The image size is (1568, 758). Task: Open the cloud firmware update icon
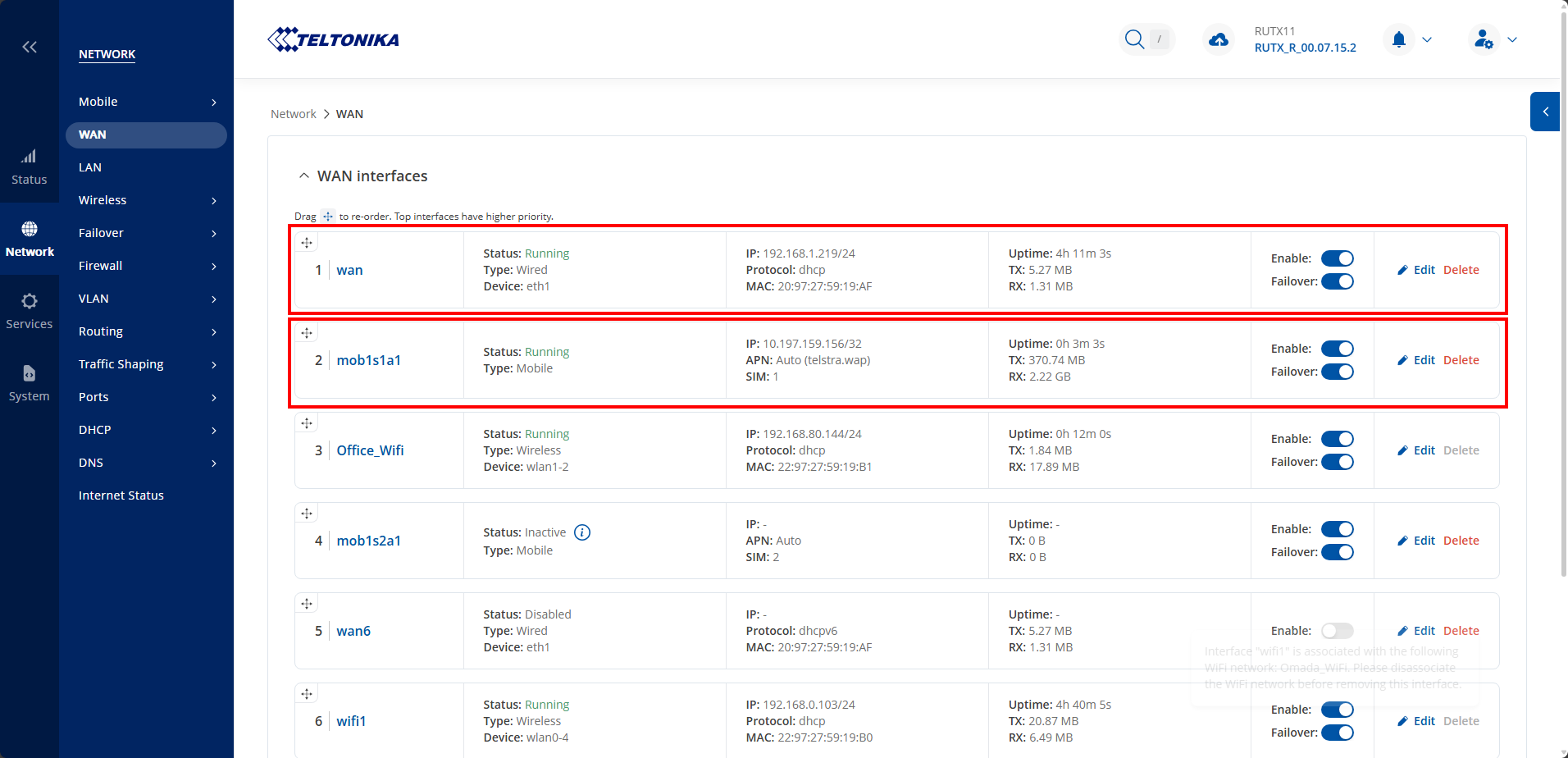(1218, 39)
